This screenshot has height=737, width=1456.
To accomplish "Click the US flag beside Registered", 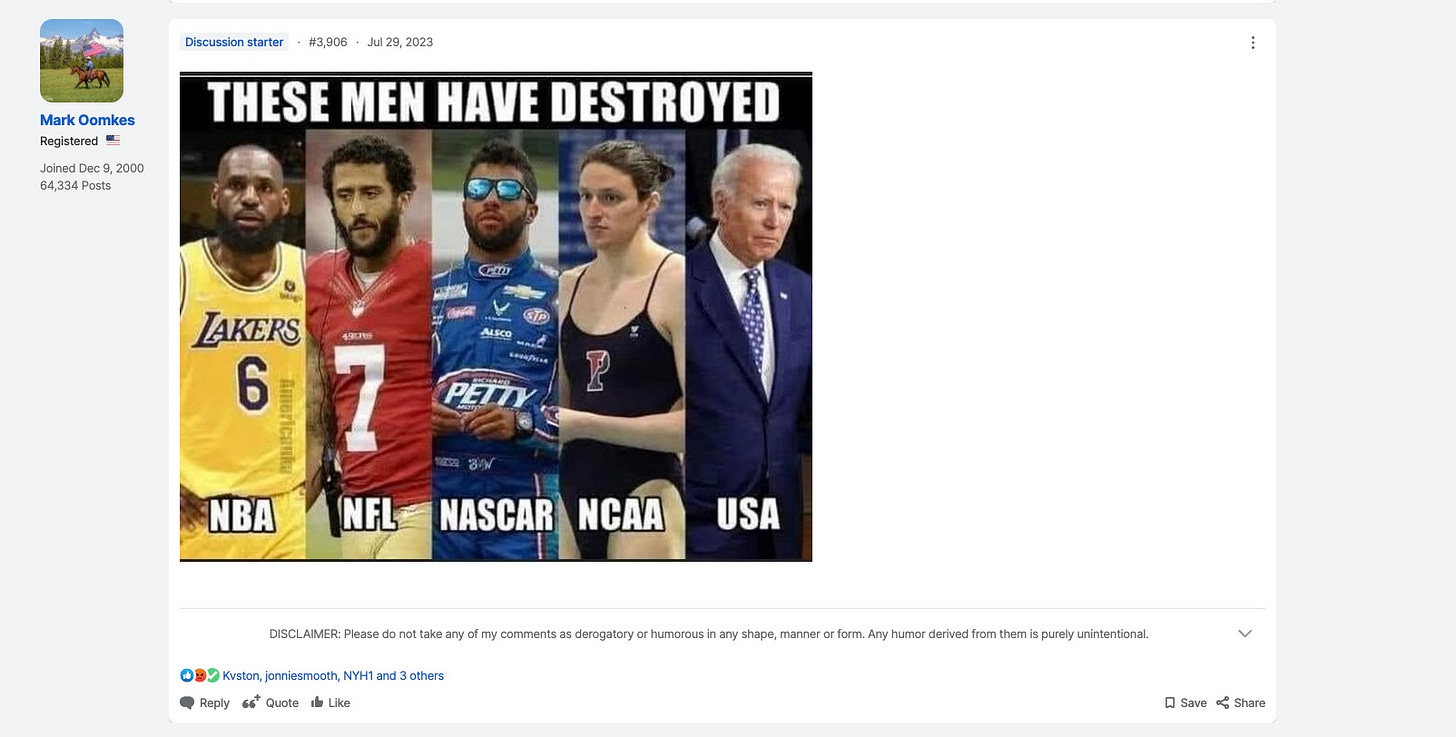I will point(113,141).
